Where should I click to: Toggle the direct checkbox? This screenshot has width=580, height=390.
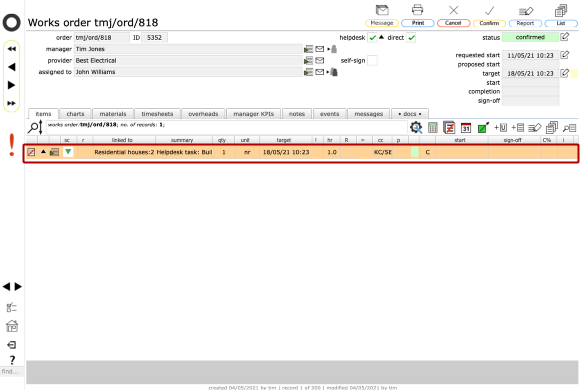point(411,38)
